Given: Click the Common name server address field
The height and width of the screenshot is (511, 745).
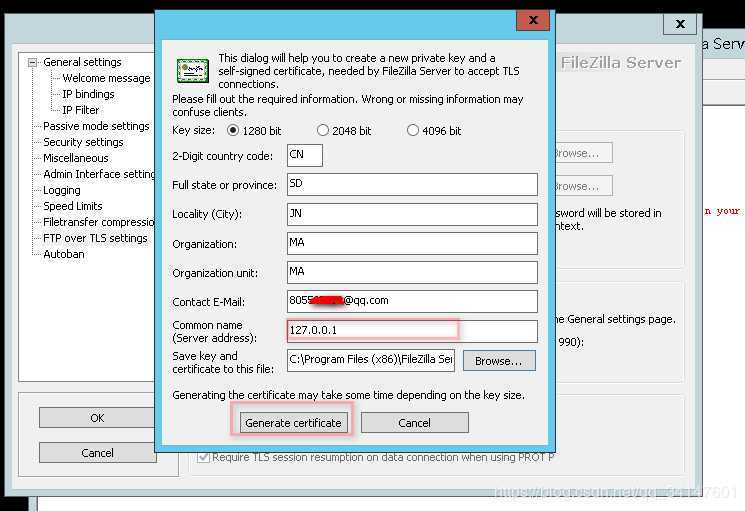Looking at the screenshot, I should click(x=412, y=331).
